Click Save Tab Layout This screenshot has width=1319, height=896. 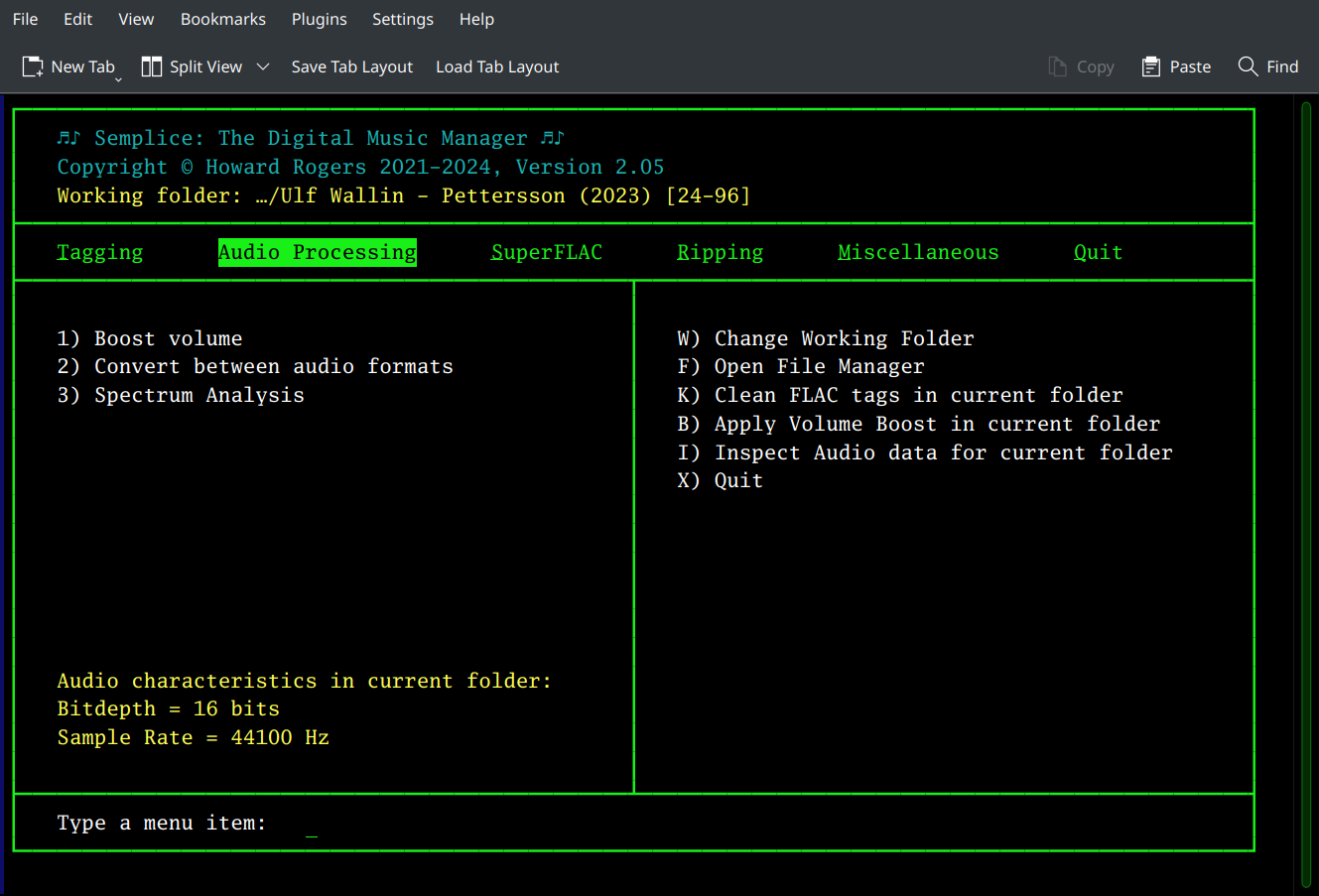[x=351, y=66]
